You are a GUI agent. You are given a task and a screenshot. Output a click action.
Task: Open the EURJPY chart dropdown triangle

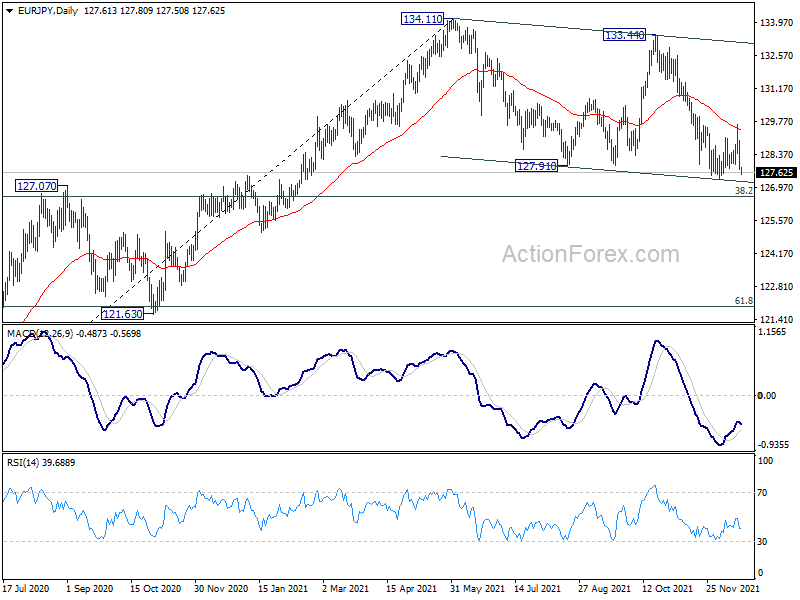(x=9, y=11)
